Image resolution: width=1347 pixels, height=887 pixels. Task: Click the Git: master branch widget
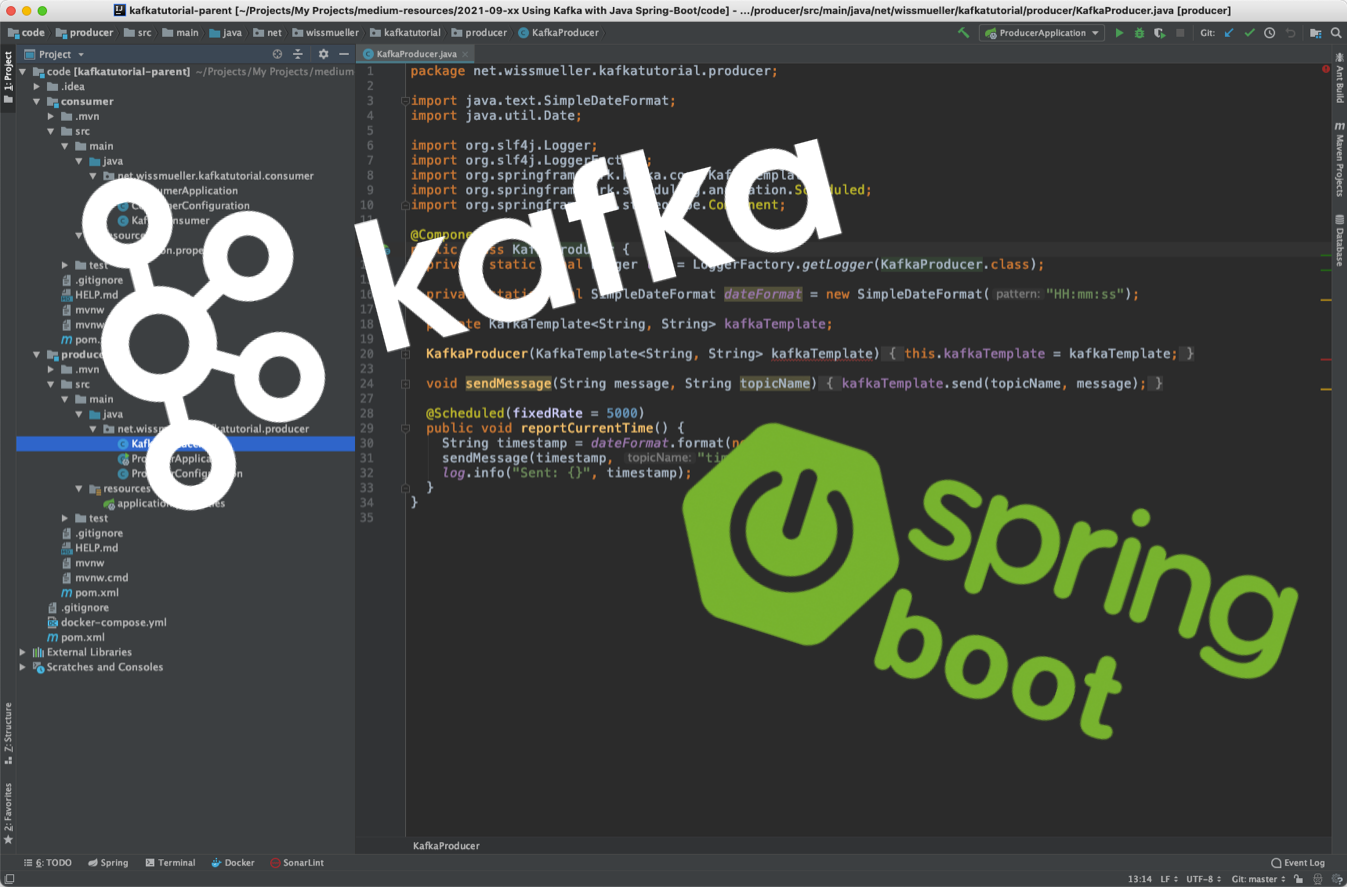pos(1257,878)
